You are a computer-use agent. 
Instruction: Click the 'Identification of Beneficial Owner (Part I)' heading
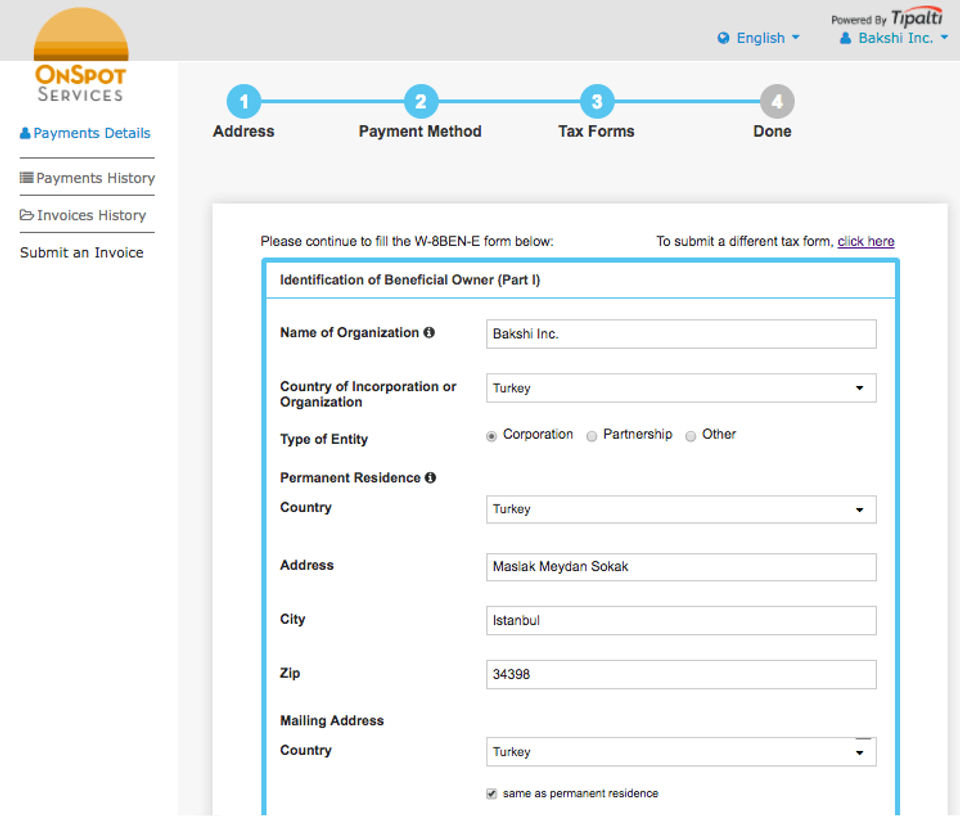point(410,280)
